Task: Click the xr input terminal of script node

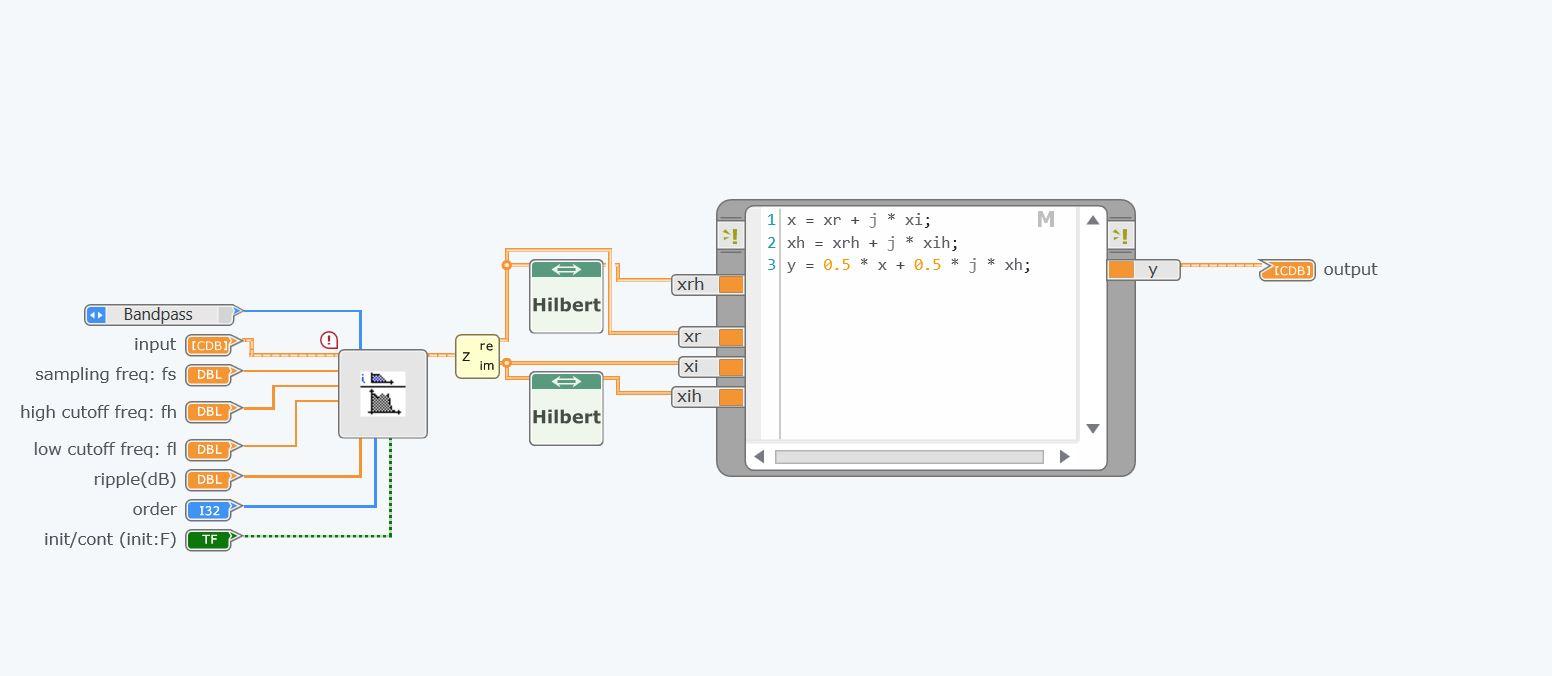Action: click(x=712, y=337)
